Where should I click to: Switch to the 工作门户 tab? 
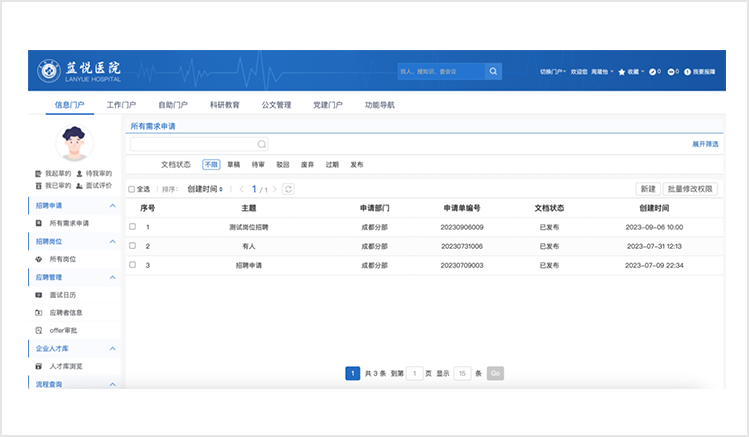pos(121,104)
